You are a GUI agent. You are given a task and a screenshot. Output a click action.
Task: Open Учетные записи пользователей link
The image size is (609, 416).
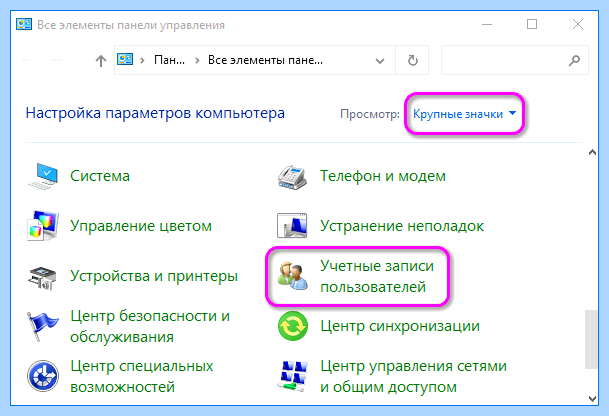coord(377,276)
